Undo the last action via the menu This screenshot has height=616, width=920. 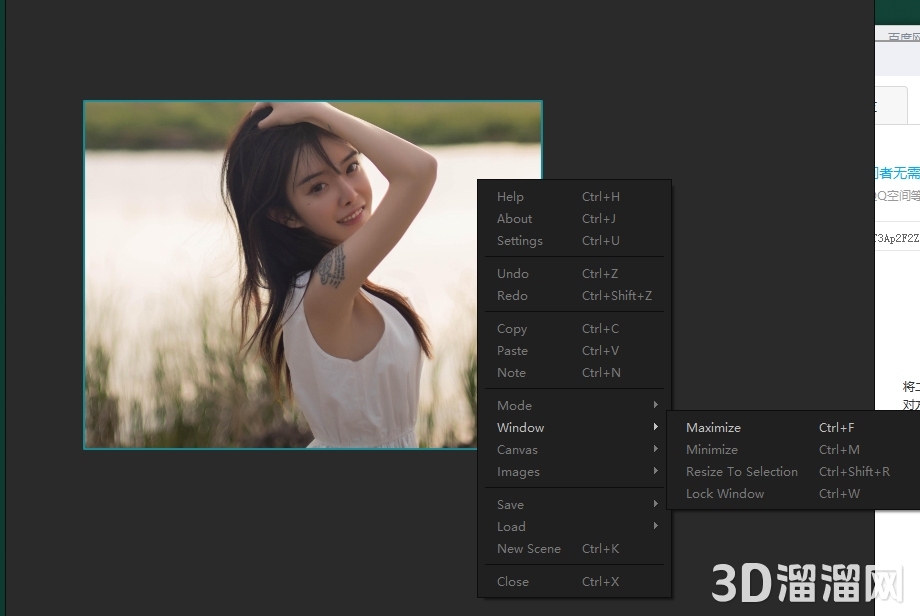[x=512, y=273]
